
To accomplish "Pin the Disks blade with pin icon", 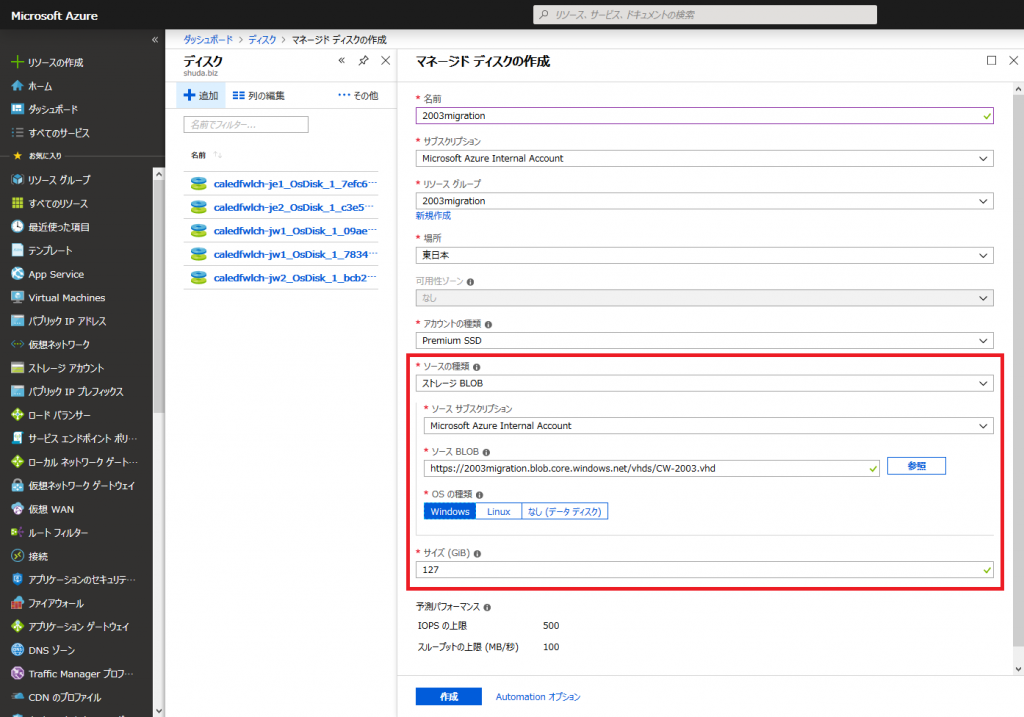I will (x=363, y=61).
